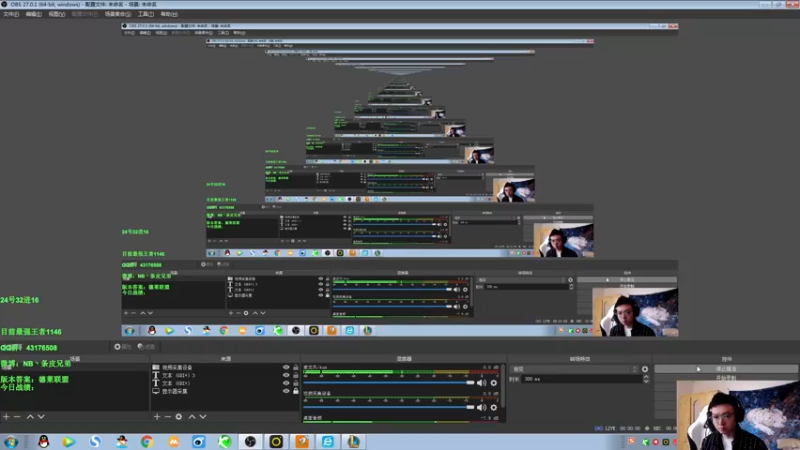Image resolution: width=800 pixels, height=450 pixels.
Task: Adjust the 麦克风/Aux volume slider
Action: (x=389, y=383)
